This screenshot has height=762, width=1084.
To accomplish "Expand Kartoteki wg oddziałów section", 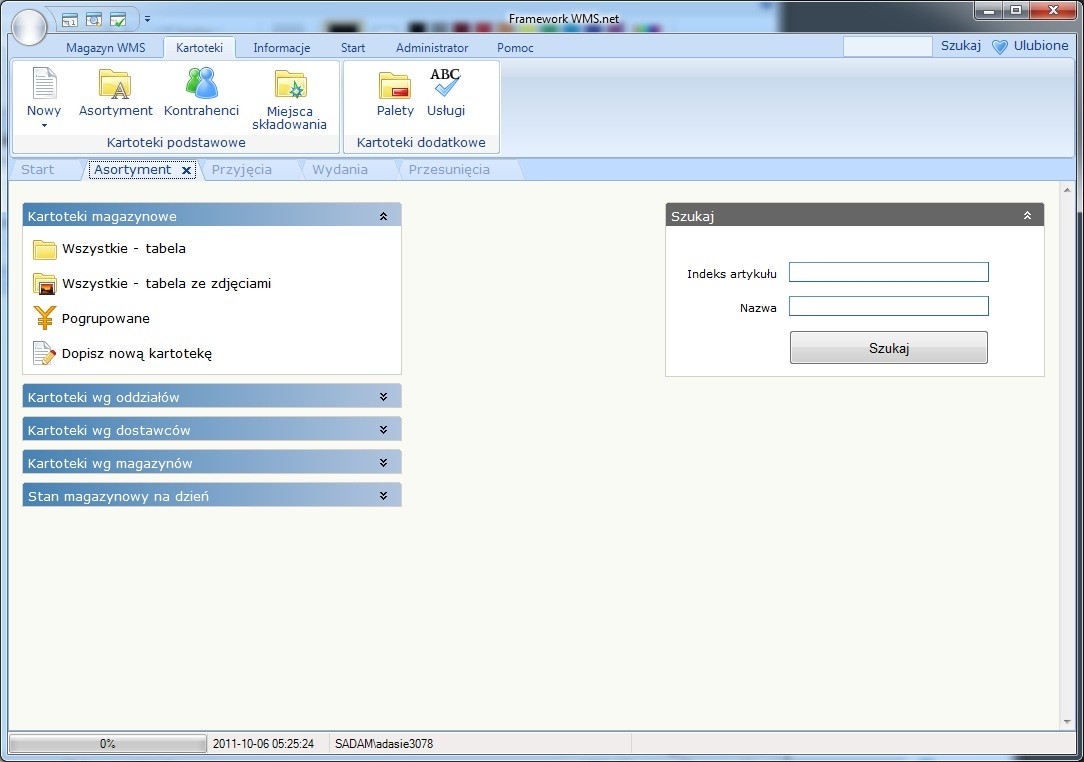I will (383, 397).
